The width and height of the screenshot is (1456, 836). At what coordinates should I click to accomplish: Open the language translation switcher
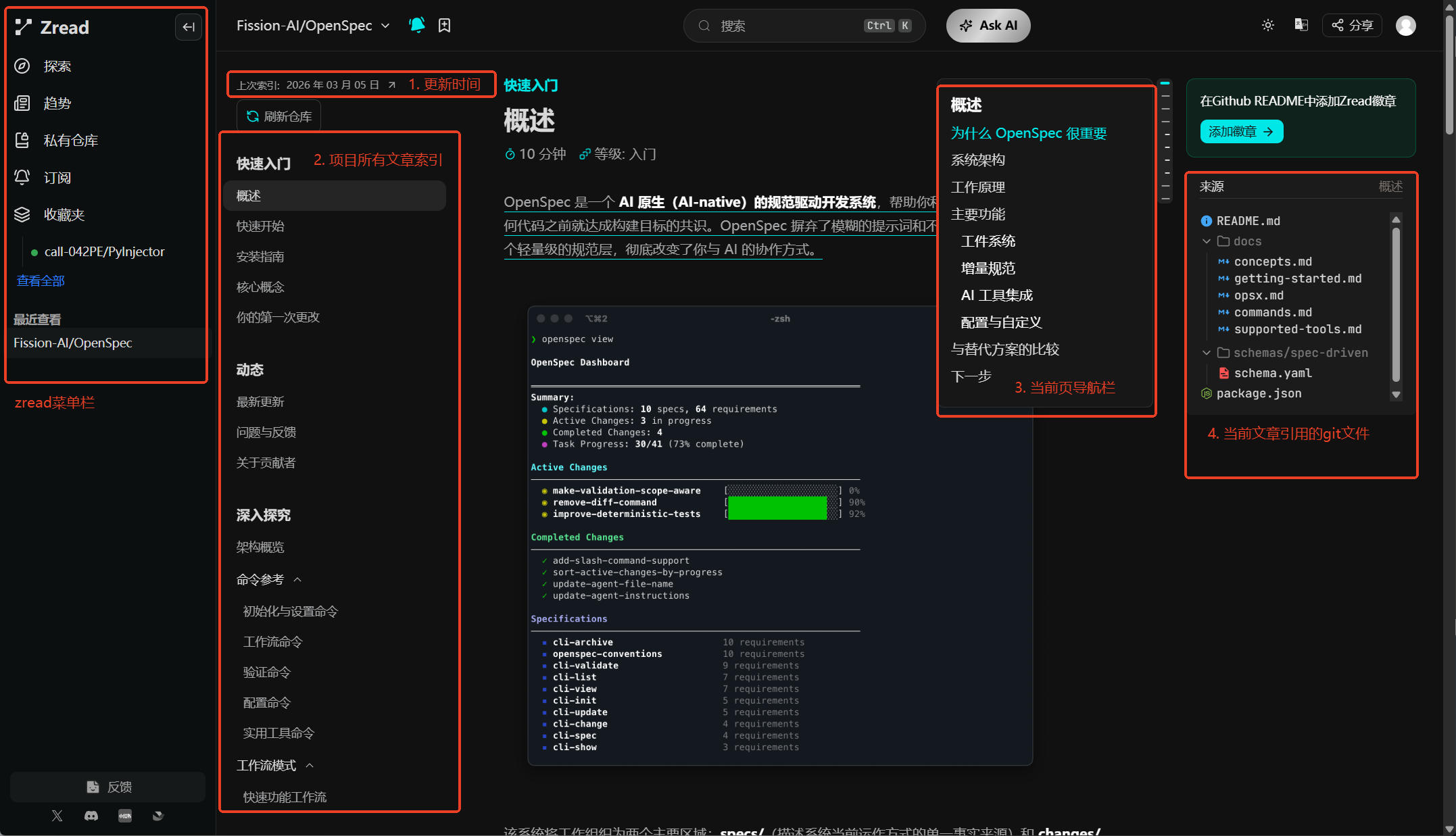point(1301,26)
